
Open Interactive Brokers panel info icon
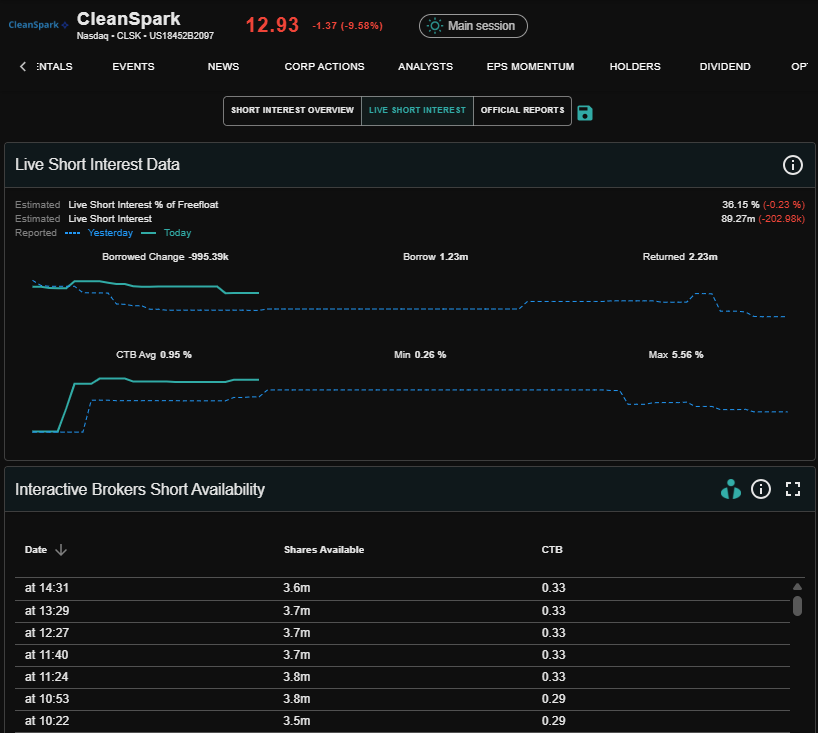(761, 489)
